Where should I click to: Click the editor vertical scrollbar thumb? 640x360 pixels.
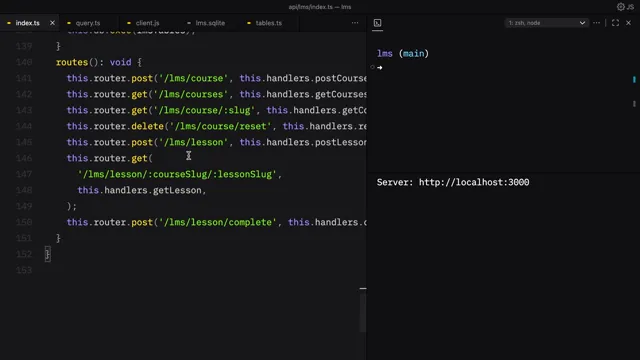[362, 313]
